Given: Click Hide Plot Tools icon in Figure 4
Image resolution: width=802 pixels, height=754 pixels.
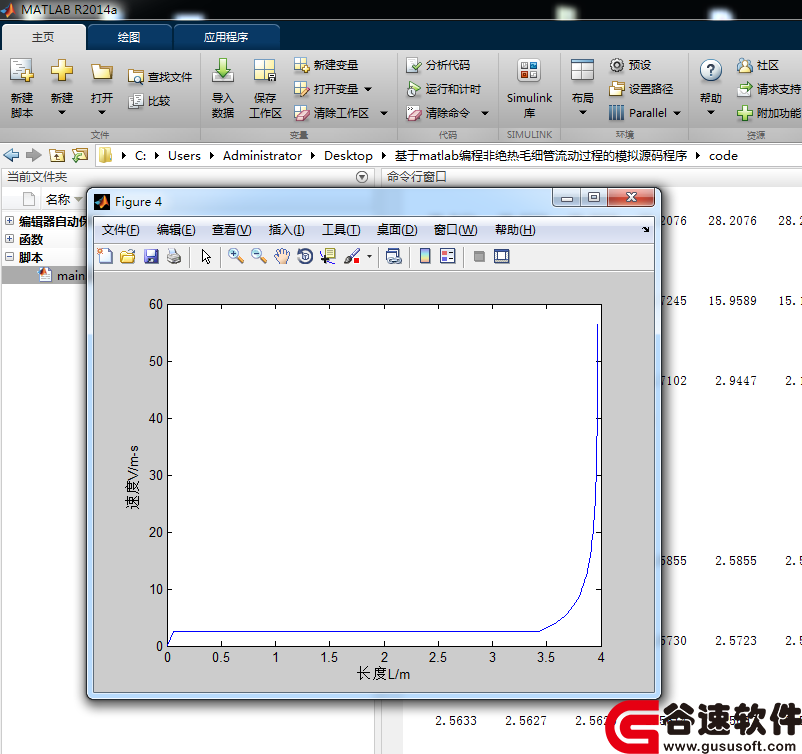Looking at the screenshot, I should tap(479, 256).
